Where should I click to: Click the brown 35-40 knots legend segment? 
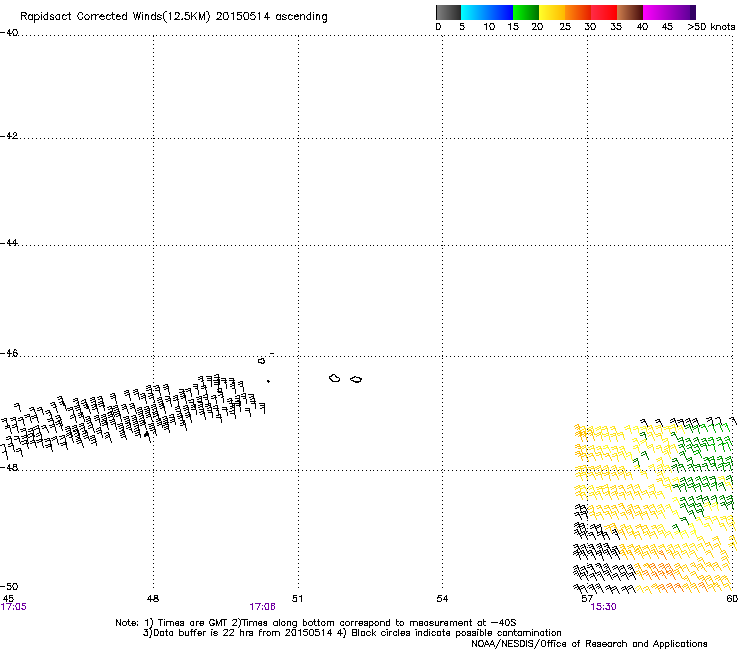(x=630, y=12)
